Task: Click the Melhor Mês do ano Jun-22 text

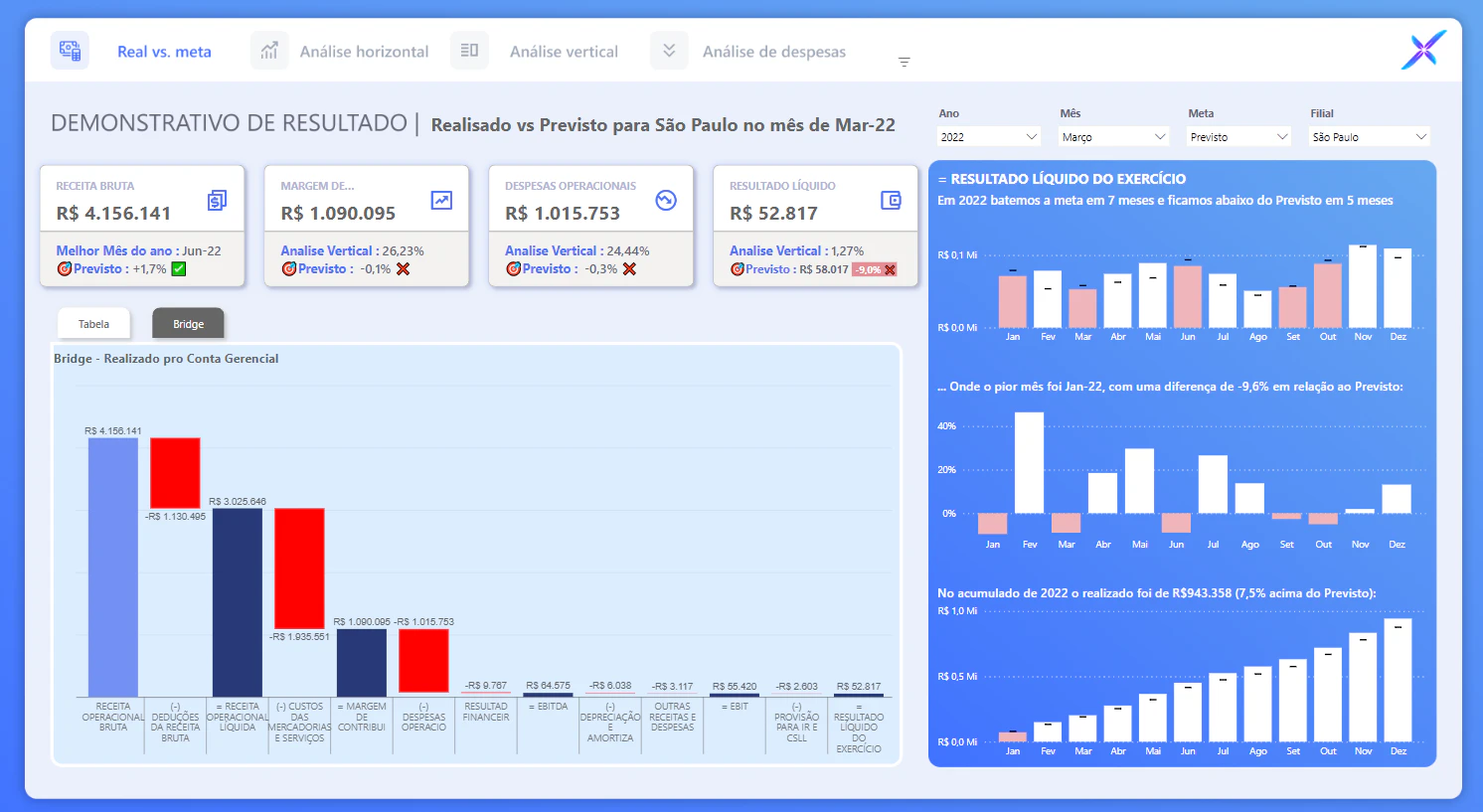Action: (x=138, y=250)
